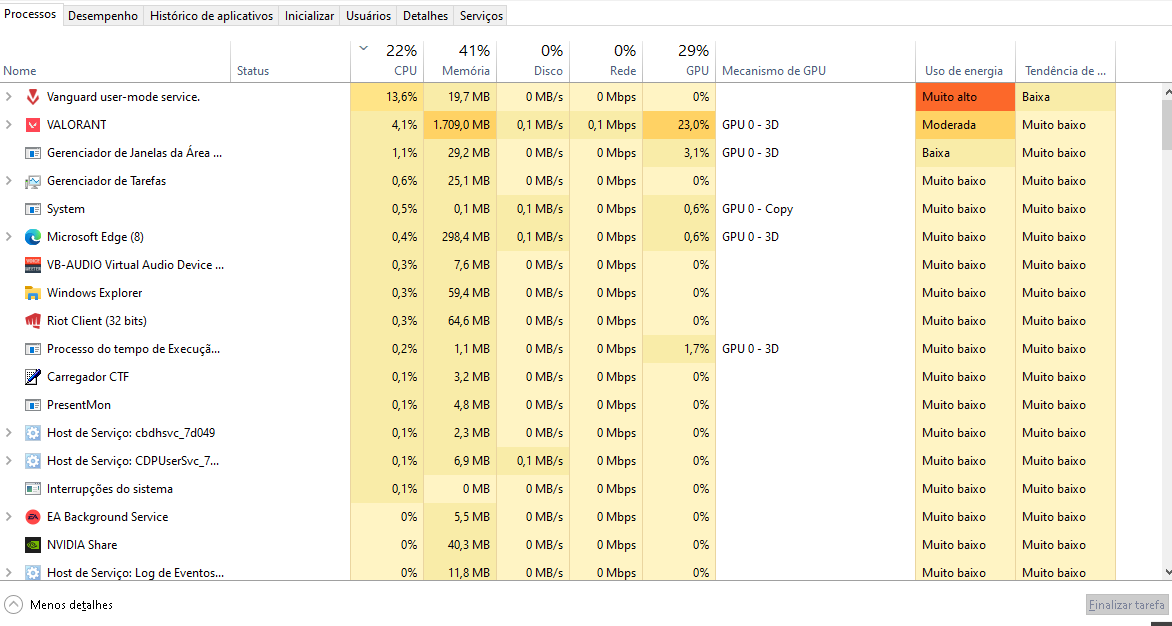
Task: Expand the Vanguard user-mode service row
Action: click(9, 97)
